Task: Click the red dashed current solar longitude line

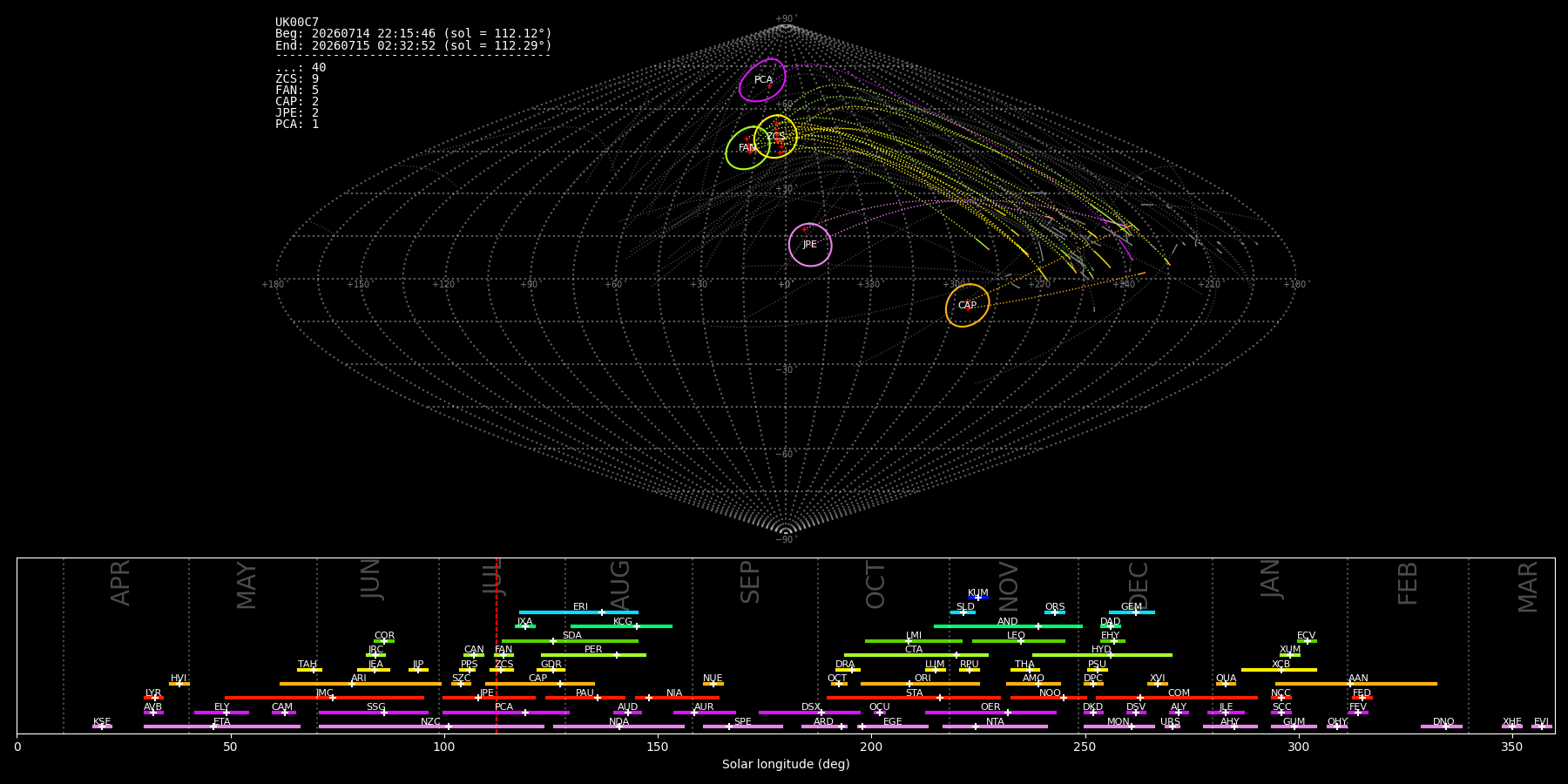Action: pyautogui.click(x=497, y=645)
